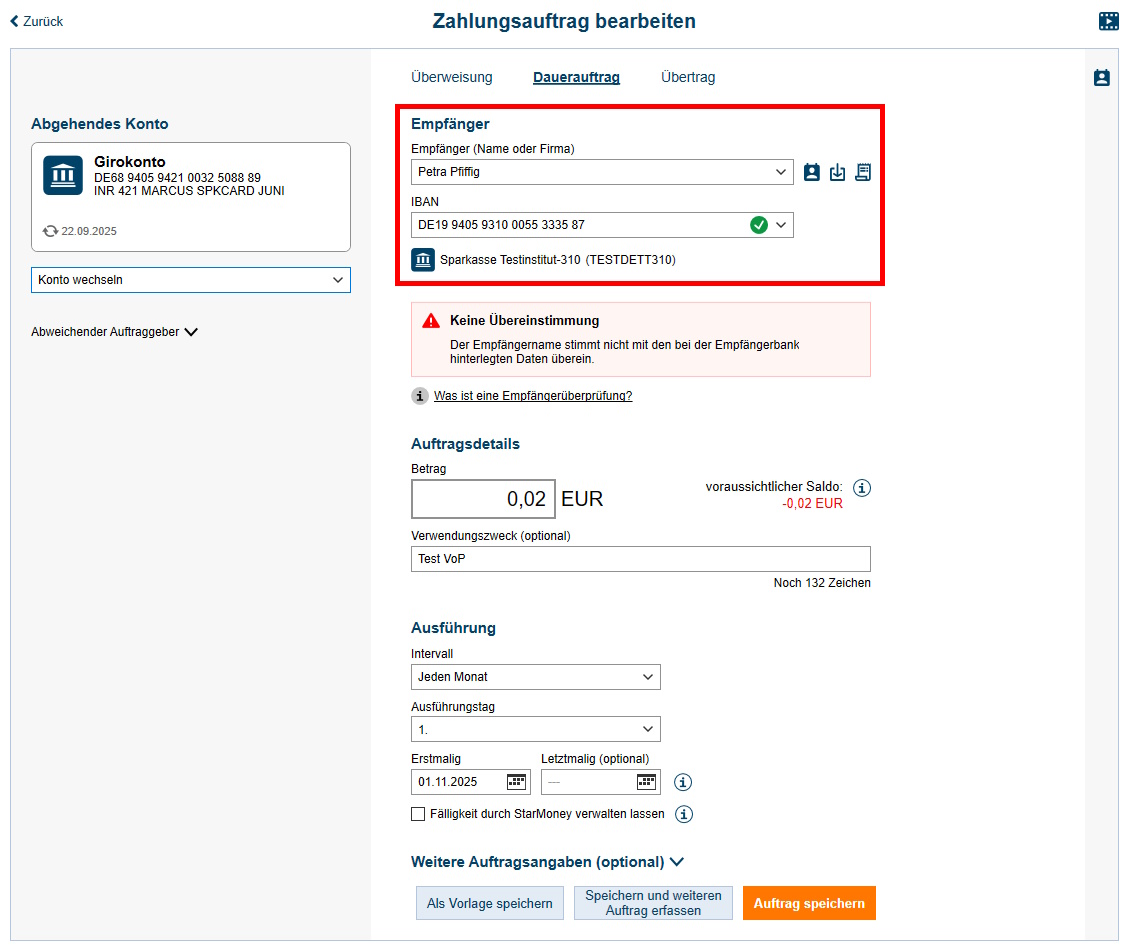Viewport: 1126px width, 947px height.
Task: Open the contacts icon in right sidebar
Action: point(1102,78)
